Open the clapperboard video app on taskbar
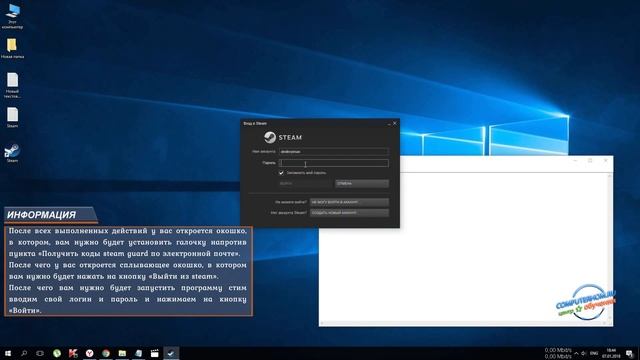The width and height of the screenshot is (640, 360). click(155, 353)
